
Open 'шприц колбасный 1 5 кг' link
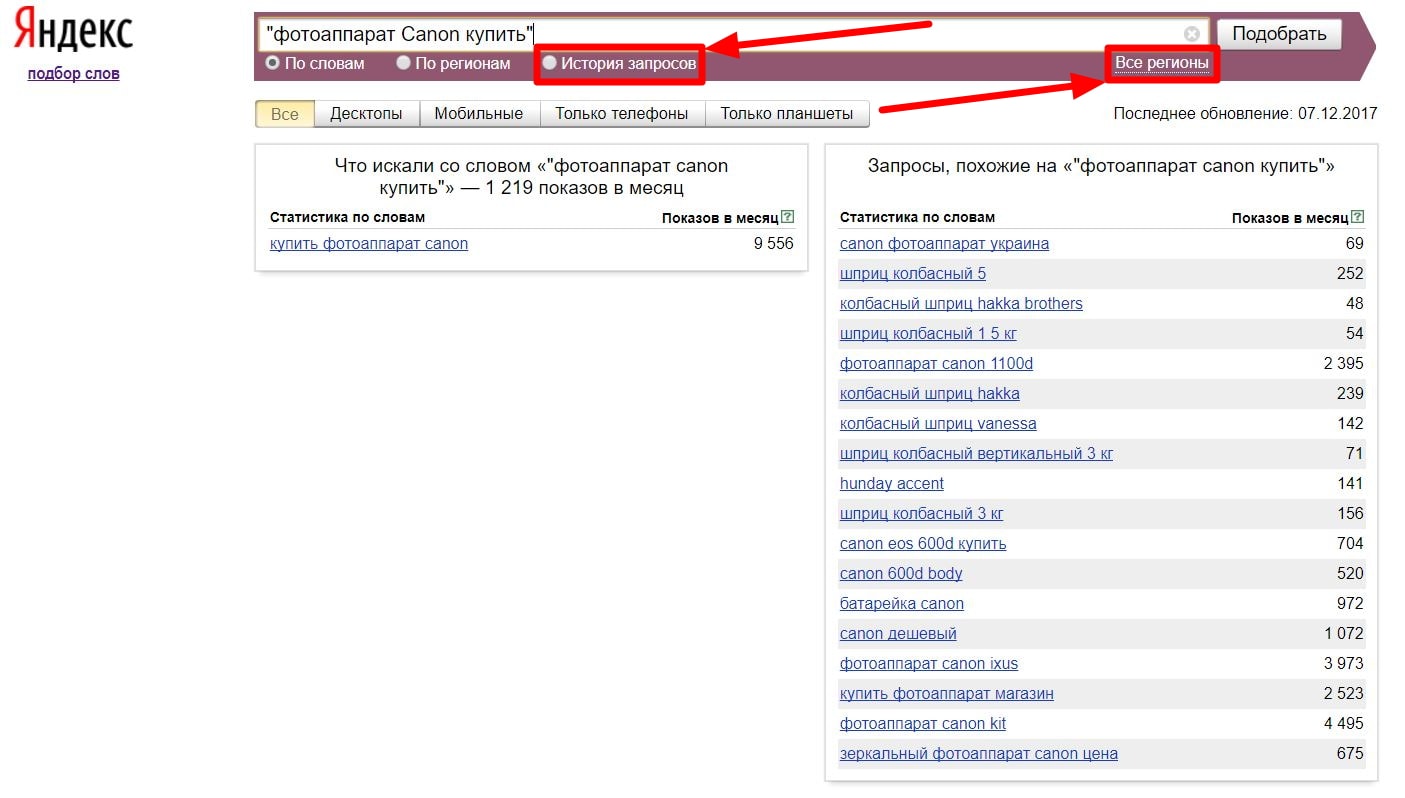click(x=928, y=334)
